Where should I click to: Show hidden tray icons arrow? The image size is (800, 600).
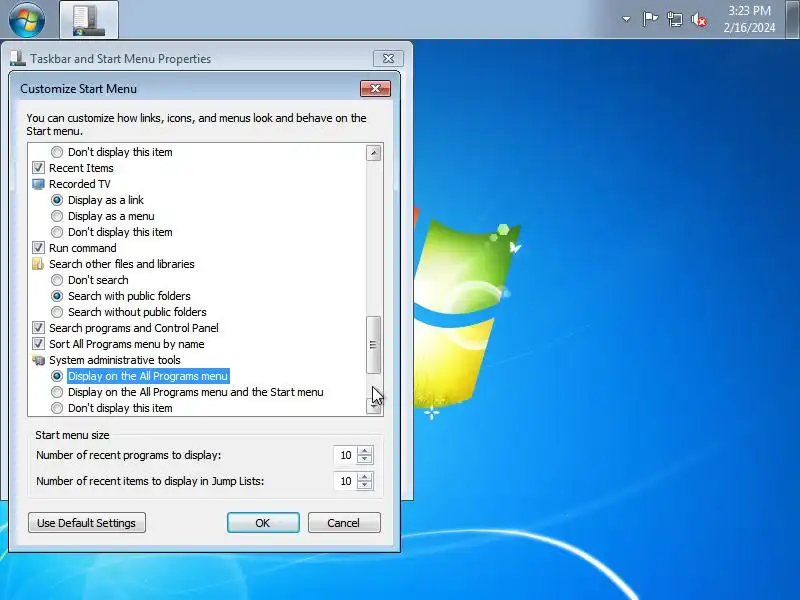[626, 19]
